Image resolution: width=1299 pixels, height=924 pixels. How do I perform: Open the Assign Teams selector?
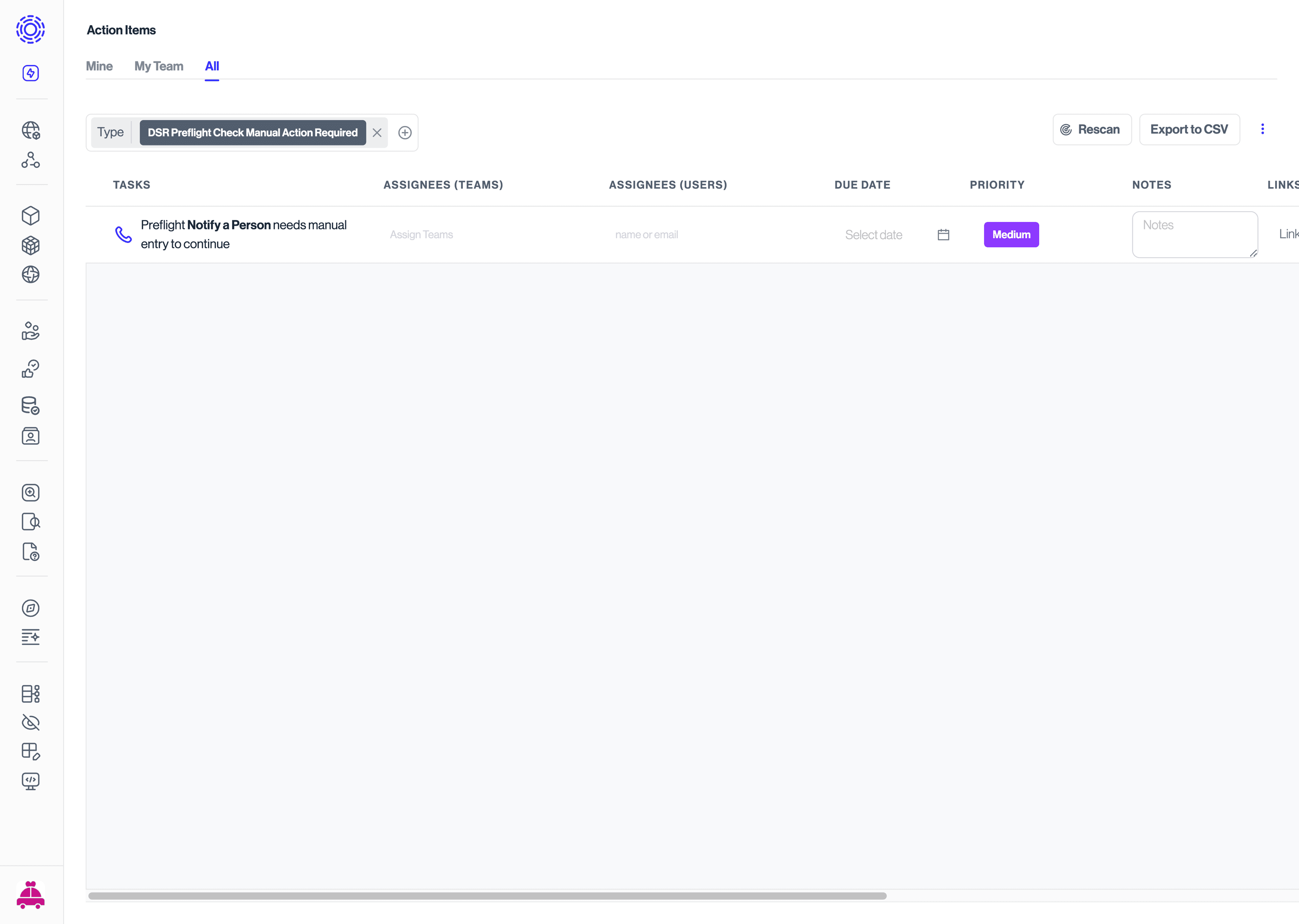pos(421,234)
